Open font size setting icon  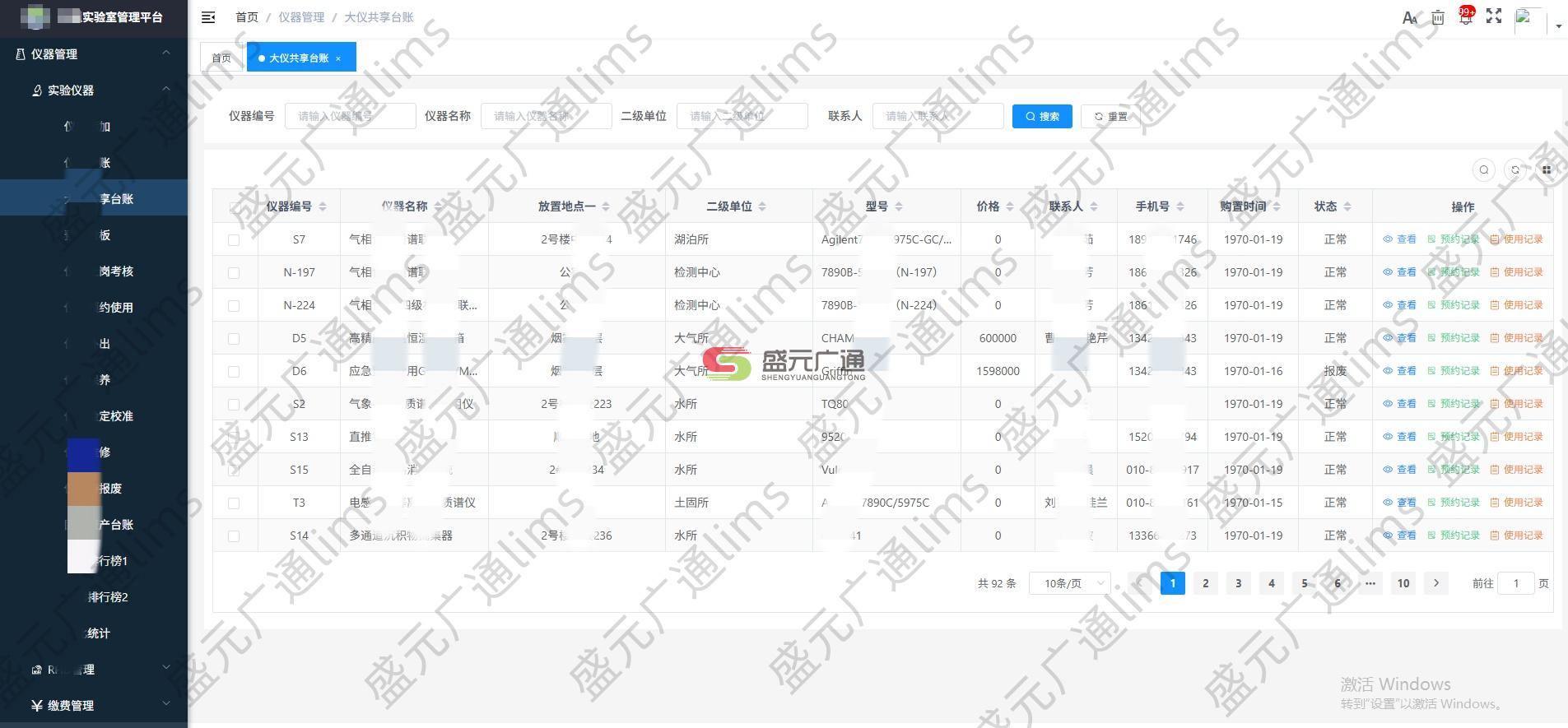point(1410,17)
